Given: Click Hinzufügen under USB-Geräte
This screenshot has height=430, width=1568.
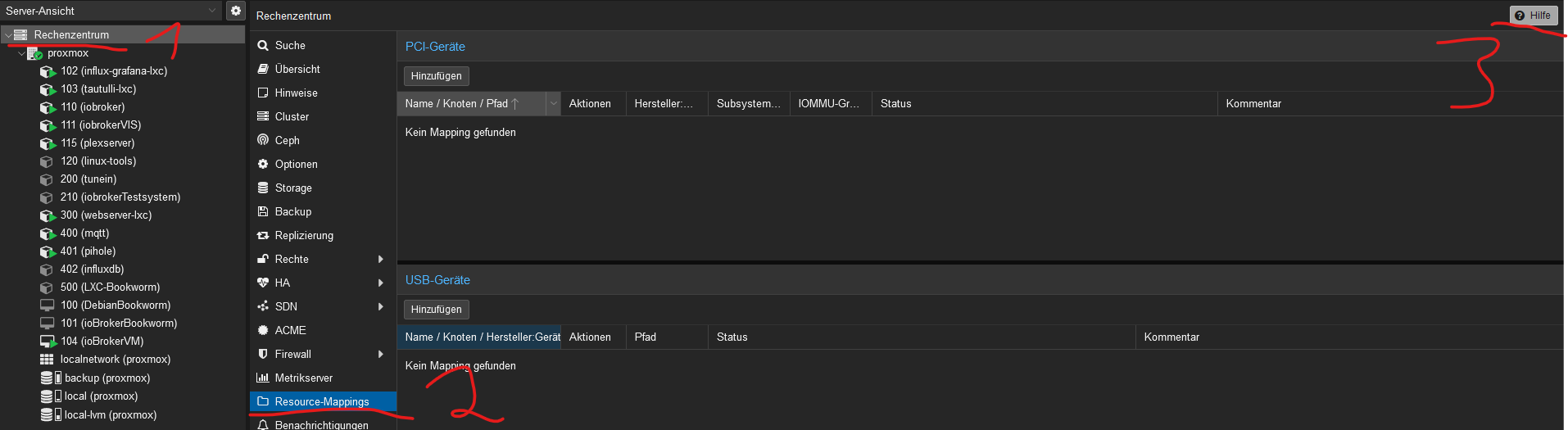Looking at the screenshot, I should (x=437, y=310).
